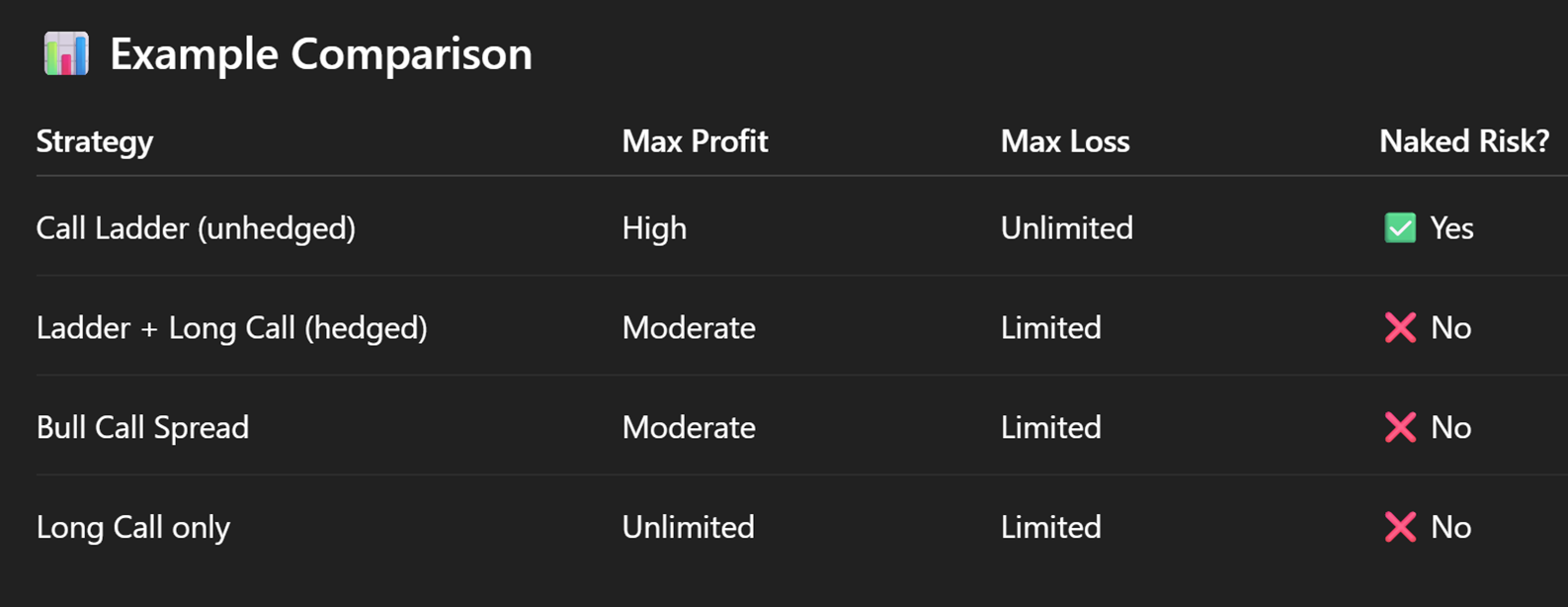
Task: Click the Strategy column header
Action: (x=95, y=142)
